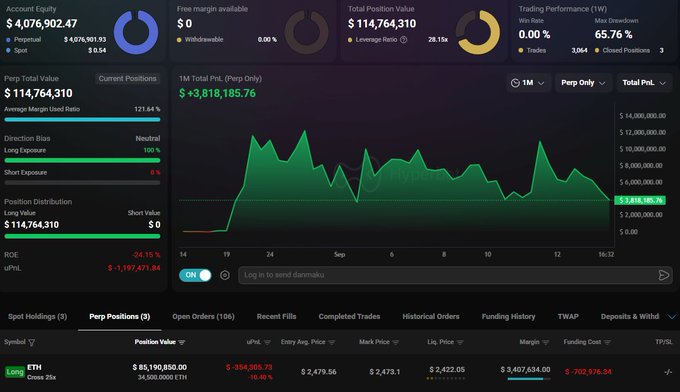Image resolution: width=680 pixels, height=392 pixels.
Task: Sort by Position Value column icon
Action: coord(182,342)
